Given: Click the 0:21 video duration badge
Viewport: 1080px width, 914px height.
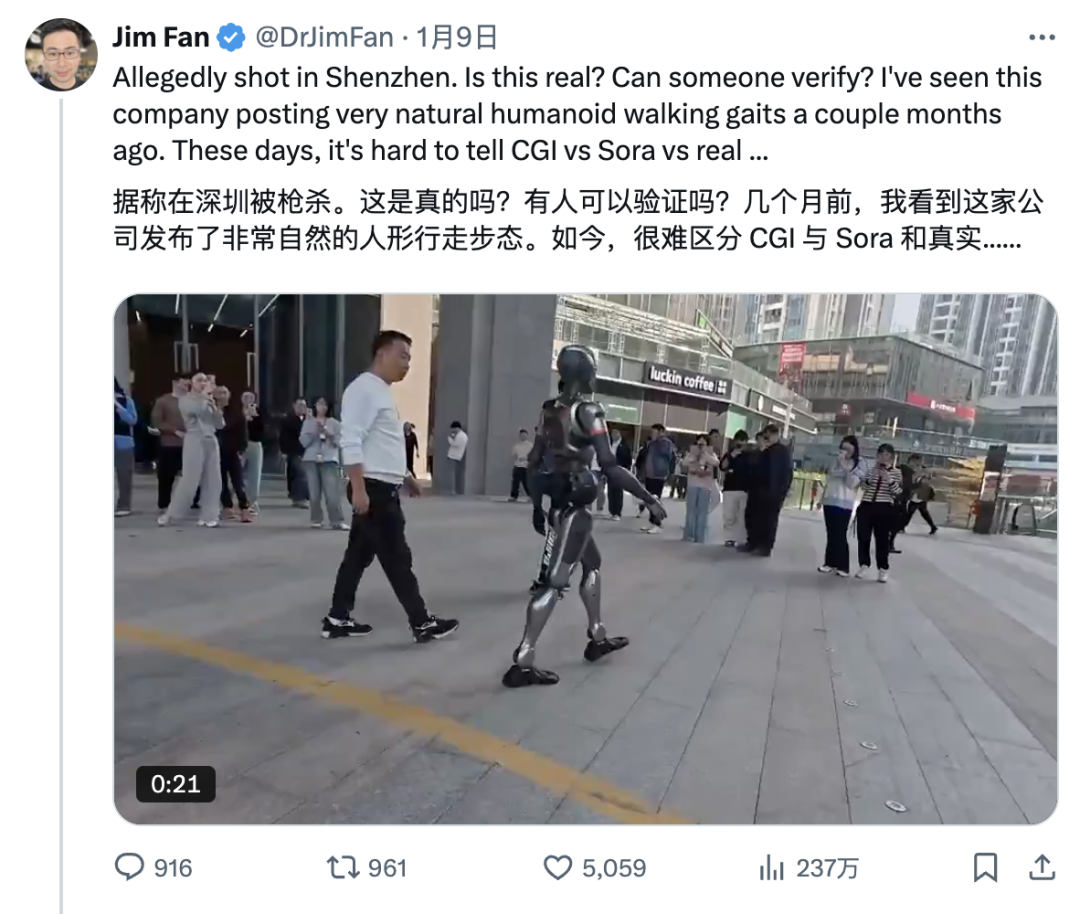Looking at the screenshot, I should [x=176, y=784].
